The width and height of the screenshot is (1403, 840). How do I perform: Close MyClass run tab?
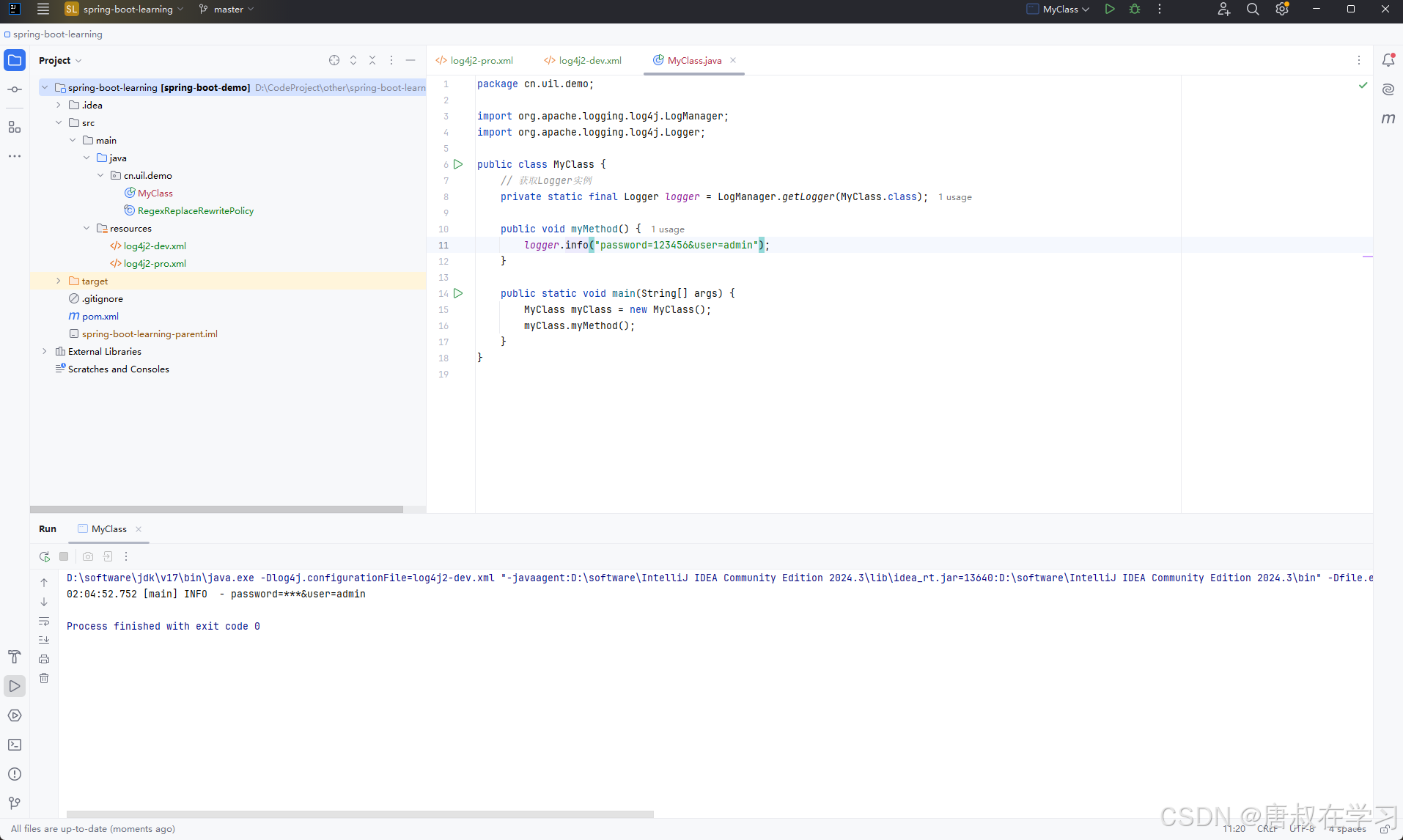point(139,529)
